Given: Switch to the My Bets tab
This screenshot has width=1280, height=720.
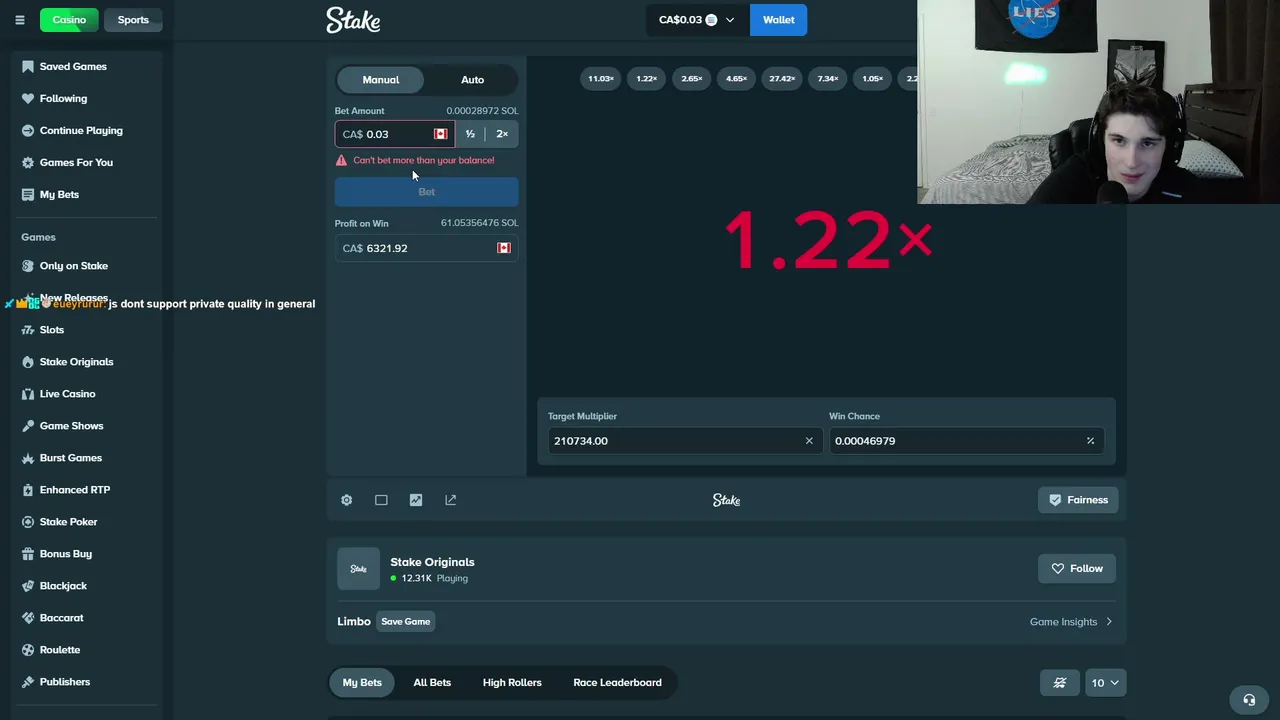Looking at the screenshot, I should [x=362, y=683].
